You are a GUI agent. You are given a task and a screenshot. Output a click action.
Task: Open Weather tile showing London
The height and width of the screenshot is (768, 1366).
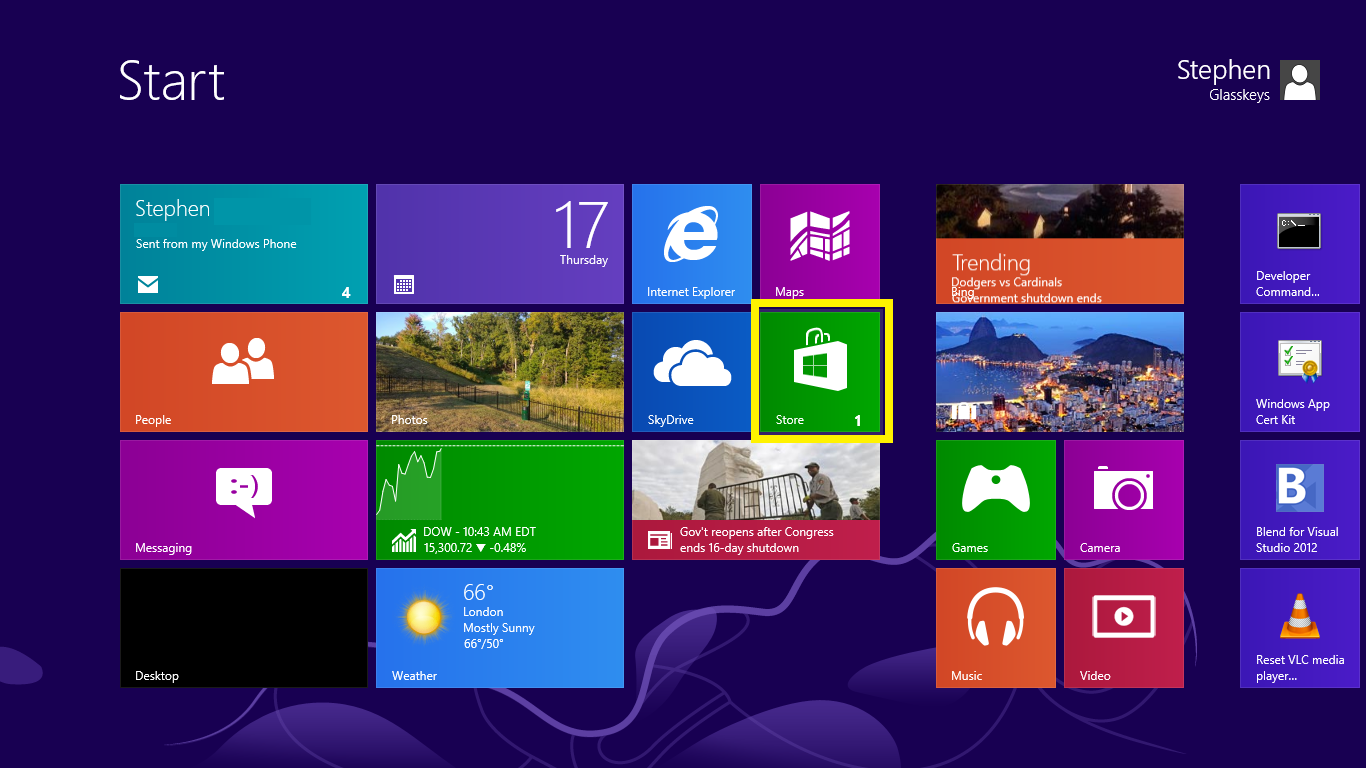point(499,627)
